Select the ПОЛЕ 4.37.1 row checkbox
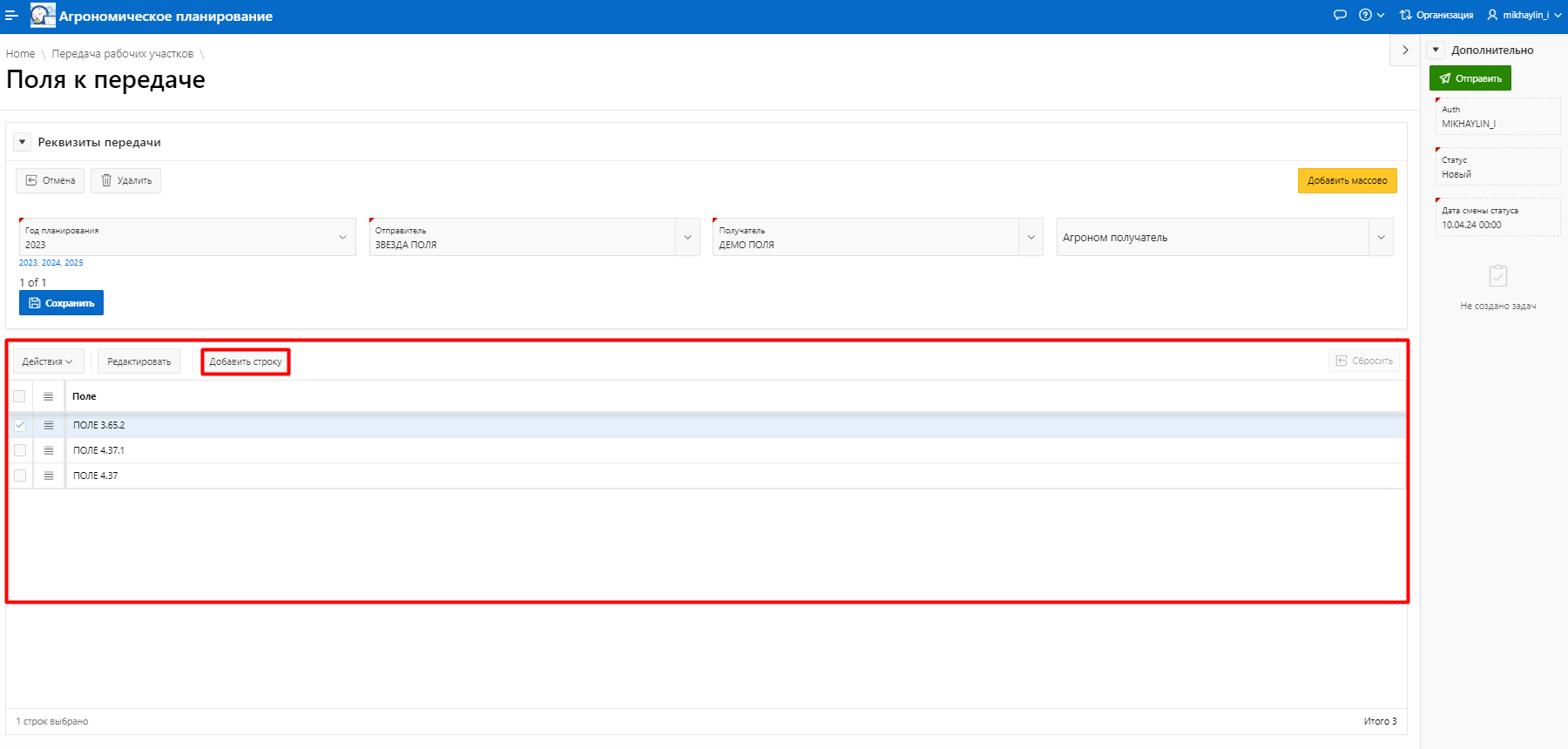Viewport: 1568px width, 749px height. 20,450
